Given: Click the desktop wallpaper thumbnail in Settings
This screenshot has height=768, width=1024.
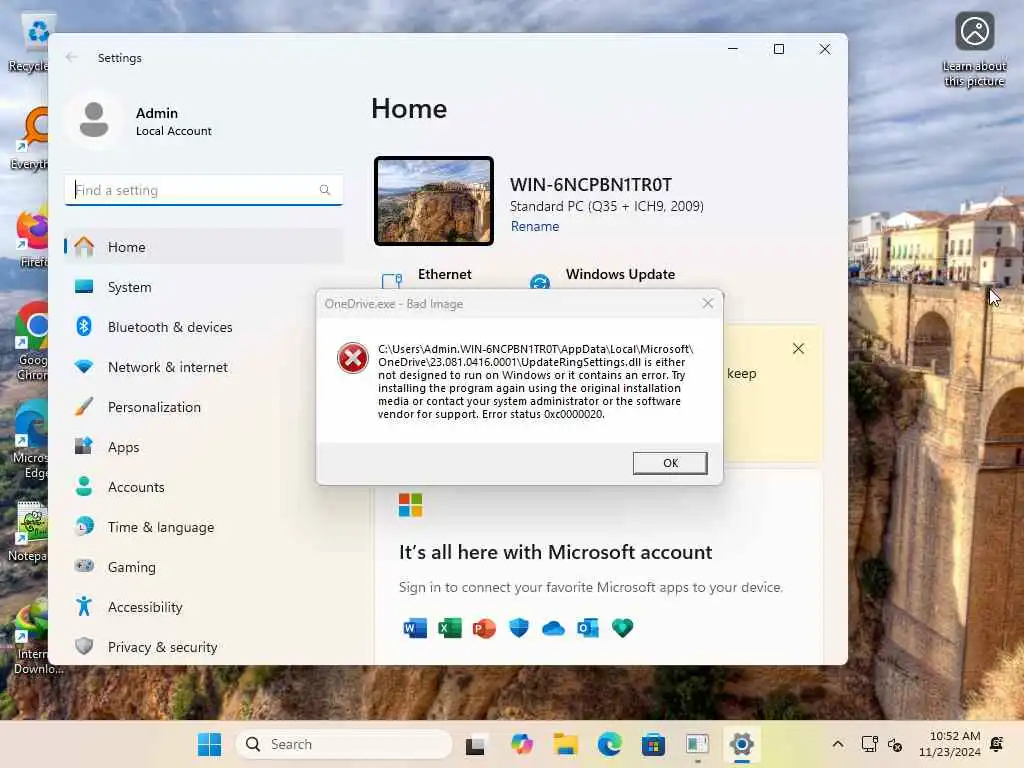Looking at the screenshot, I should point(434,201).
